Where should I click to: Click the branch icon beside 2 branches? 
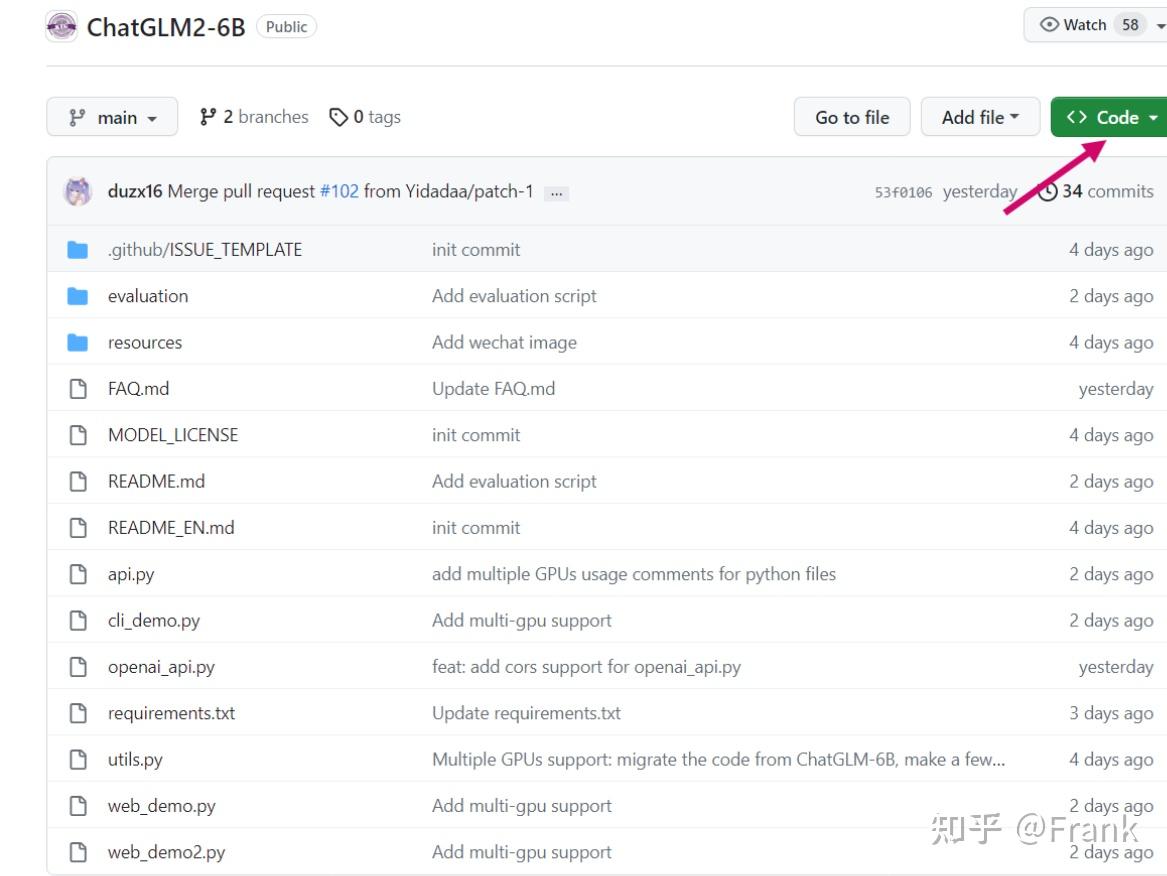(208, 117)
